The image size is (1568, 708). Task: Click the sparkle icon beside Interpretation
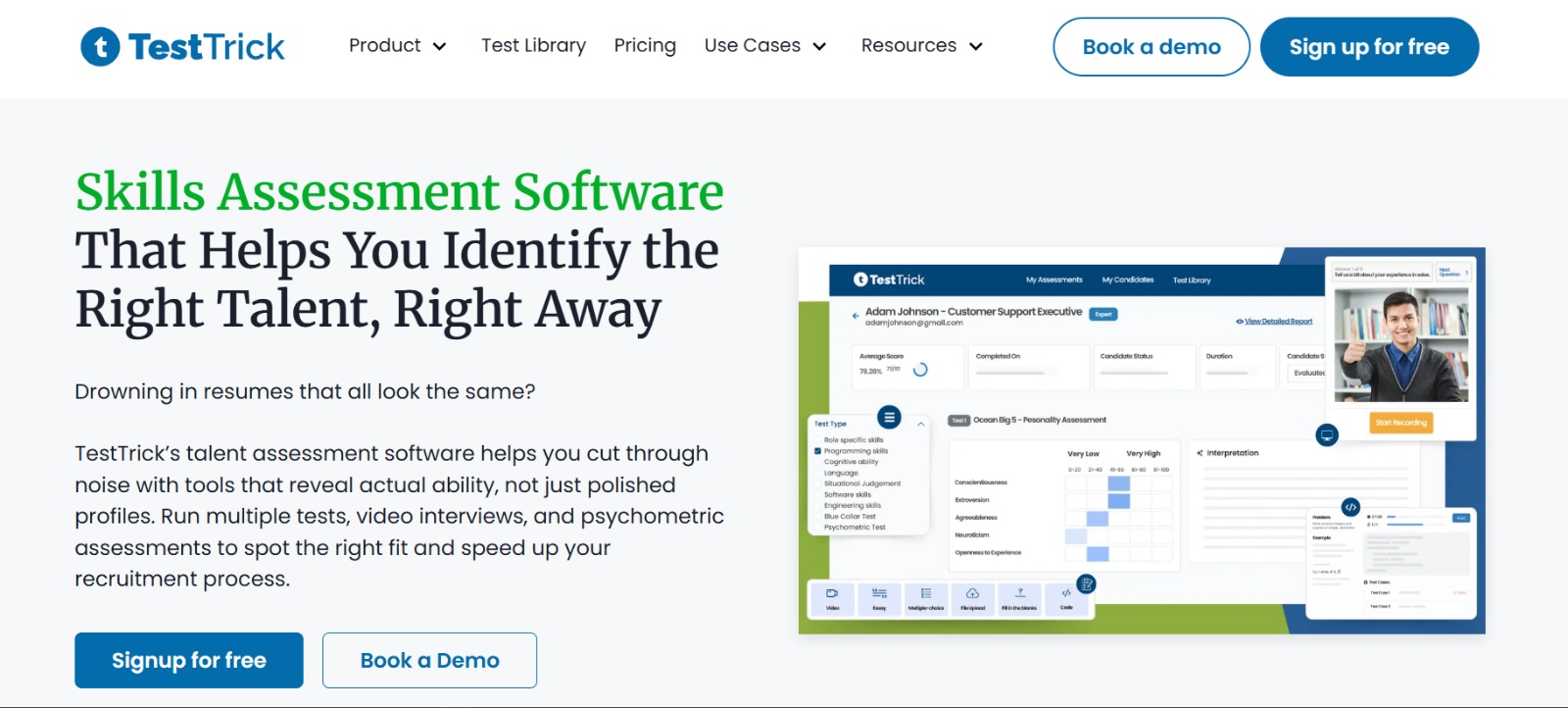(1200, 453)
